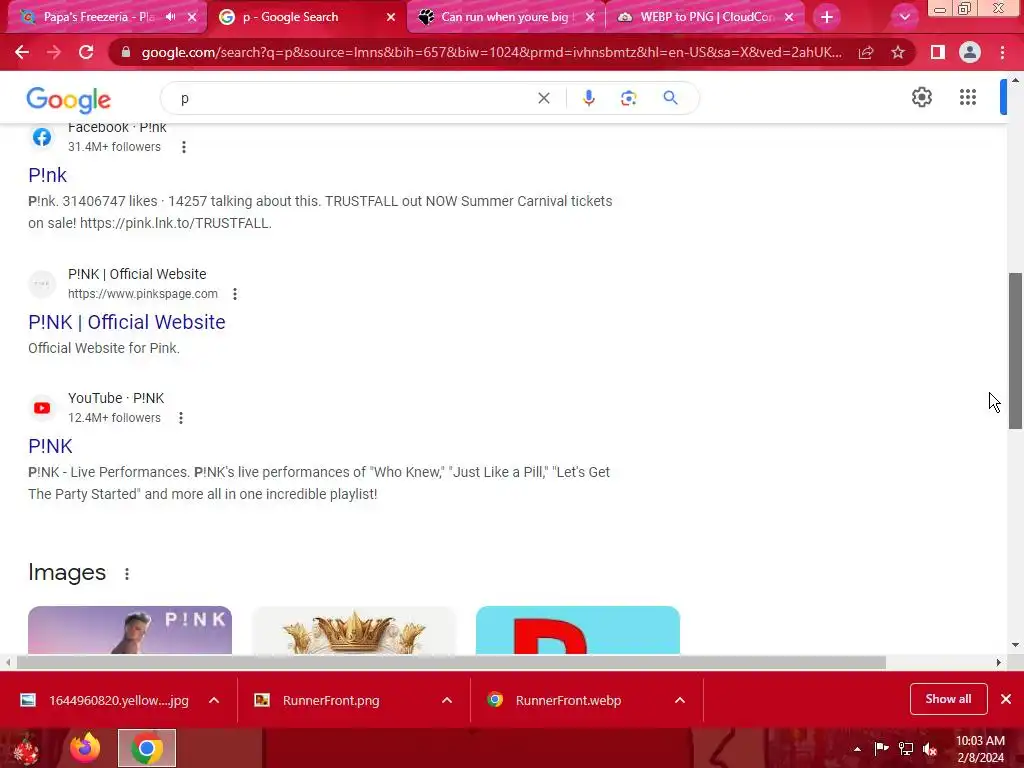This screenshot has height=768, width=1024.
Task: Open the Chrome profile avatar menu
Action: [970, 52]
